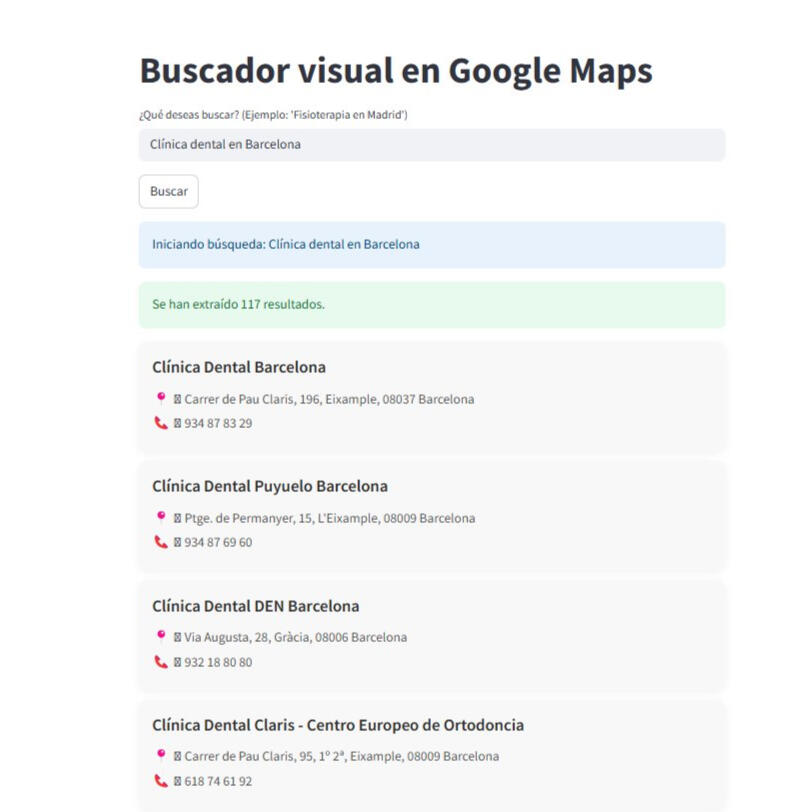
Task: Select the Clínica Dental DEN Barcelona title
Action: 255,606
